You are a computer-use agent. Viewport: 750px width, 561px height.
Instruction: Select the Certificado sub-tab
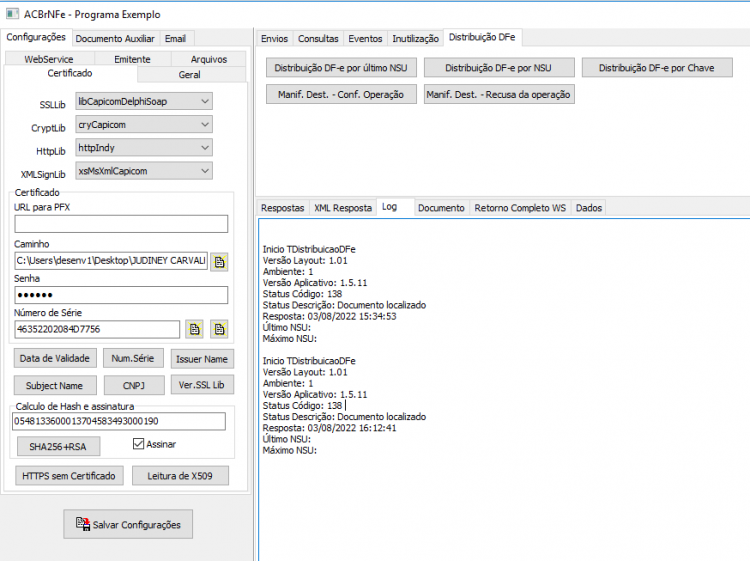click(x=70, y=73)
